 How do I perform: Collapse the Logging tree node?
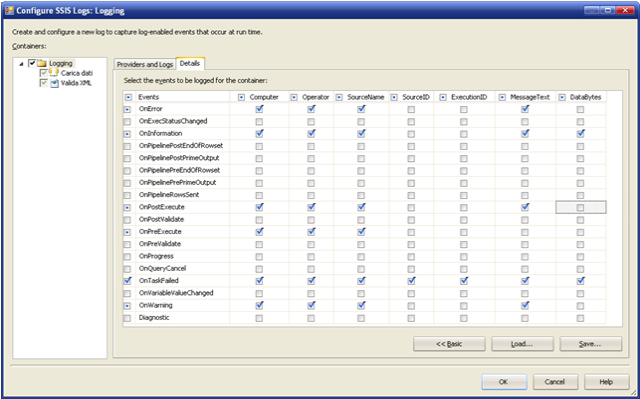tap(21, 64)
